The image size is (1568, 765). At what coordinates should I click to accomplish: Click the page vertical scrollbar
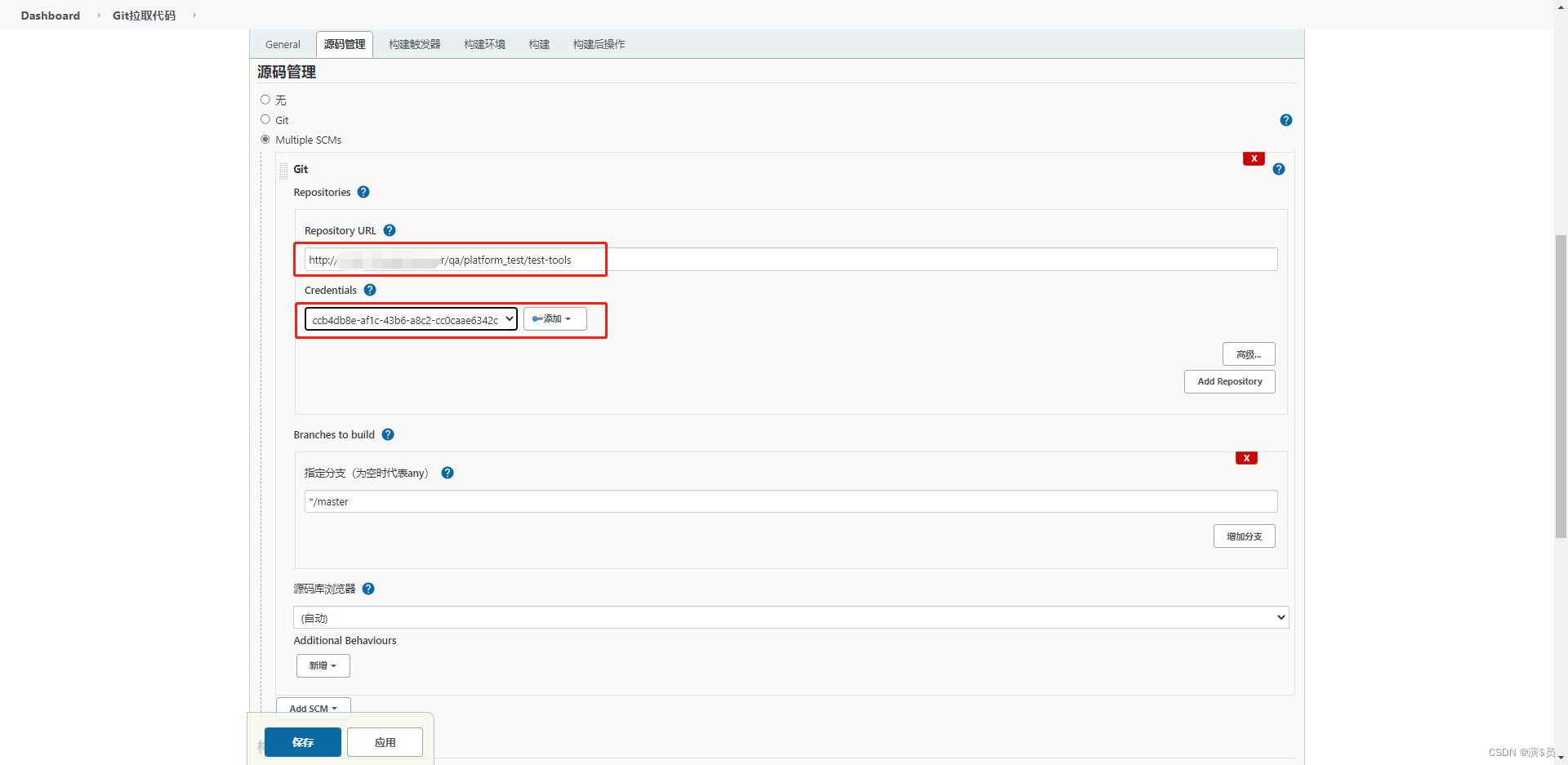click(1561, 385)
